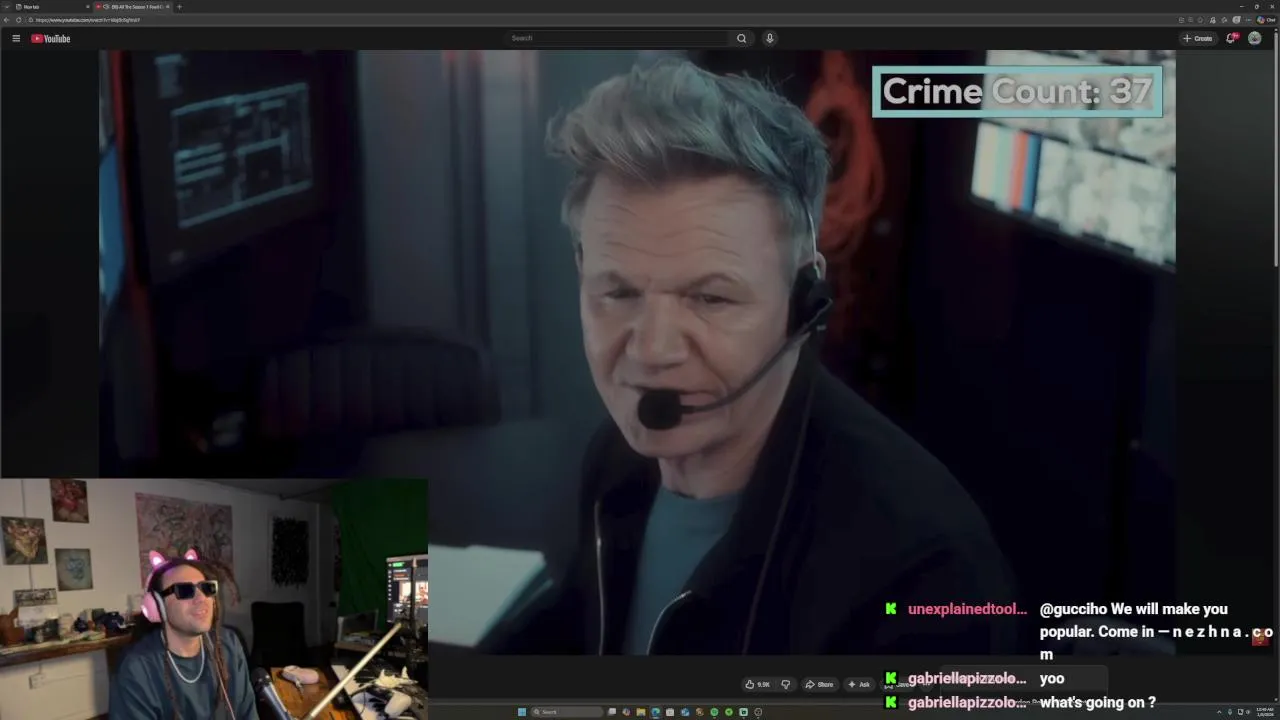Select the YouTube video browser tab
The height and width of the screenshot is (720, 1280).
tap(132, 7)
